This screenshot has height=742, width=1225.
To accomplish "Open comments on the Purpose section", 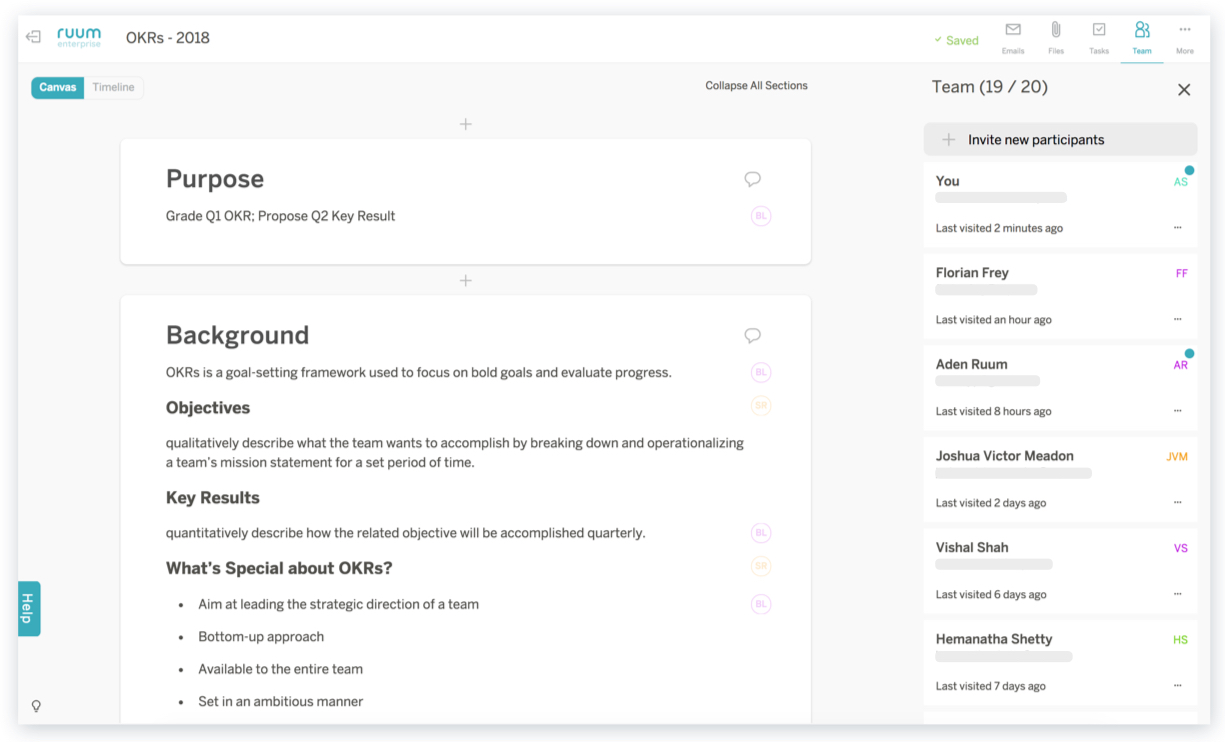I will tap(752, 179).
